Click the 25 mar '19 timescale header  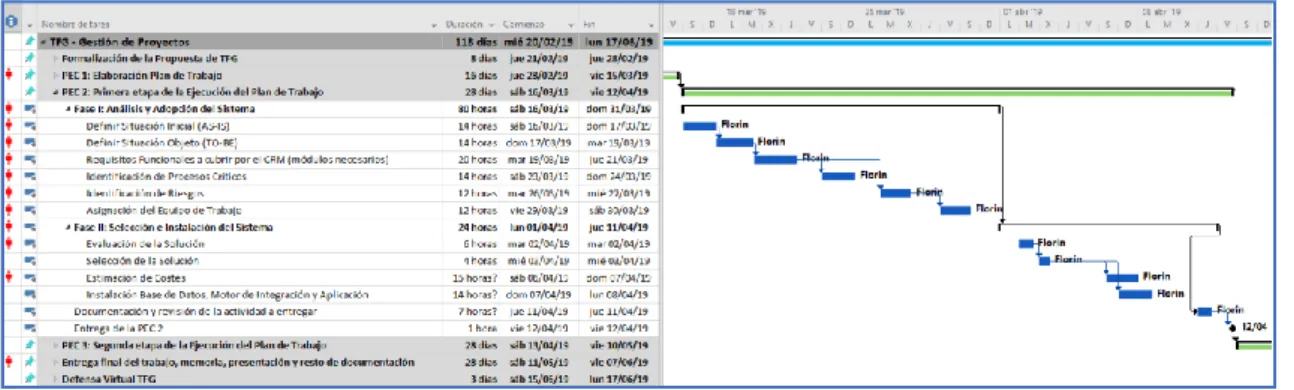coord(885,11)
